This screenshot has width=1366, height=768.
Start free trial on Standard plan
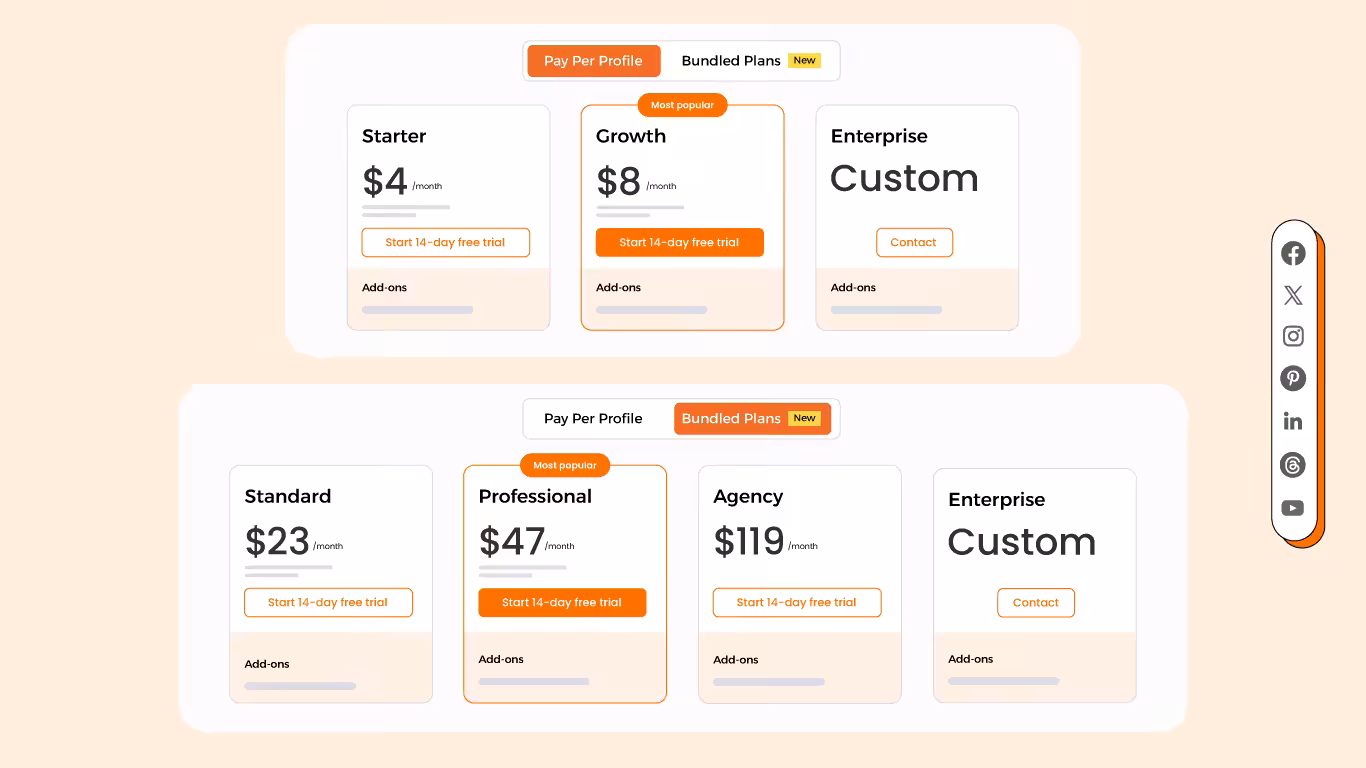(x=328, y=602)
